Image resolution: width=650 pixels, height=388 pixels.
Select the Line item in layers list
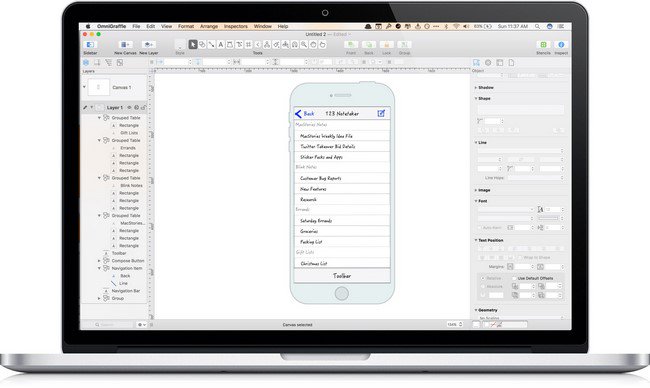tap(124, 284)
